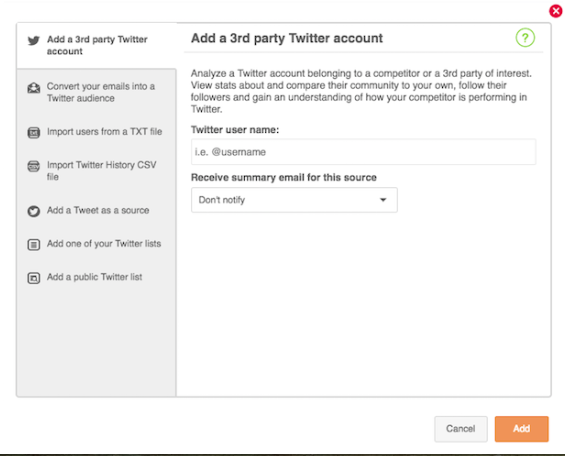
Task: Click the Twitter bird icon in sidebar
Action: [x=34, y=41]
